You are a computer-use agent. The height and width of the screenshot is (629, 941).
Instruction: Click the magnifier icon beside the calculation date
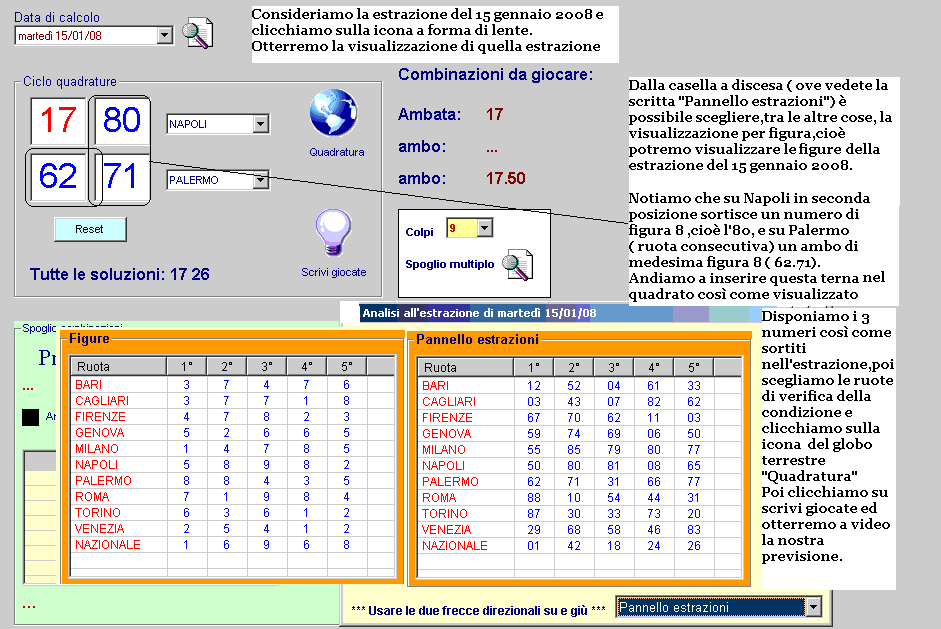197,34
